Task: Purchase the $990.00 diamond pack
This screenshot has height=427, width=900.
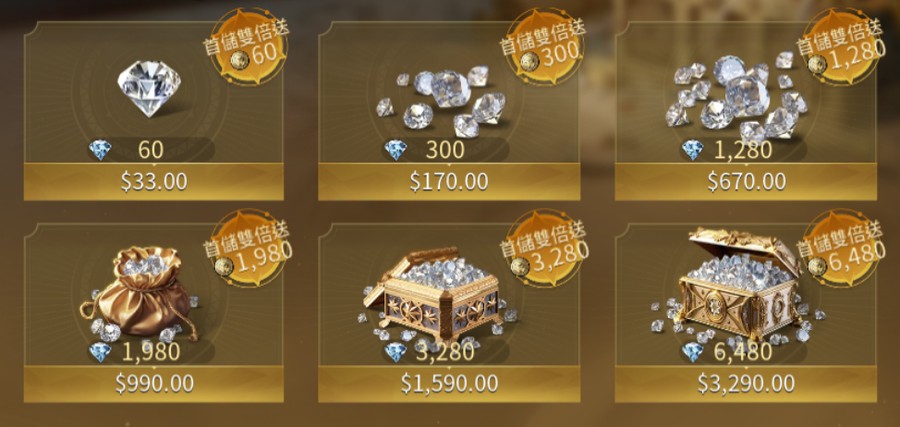Action: (x=154, y=384)
